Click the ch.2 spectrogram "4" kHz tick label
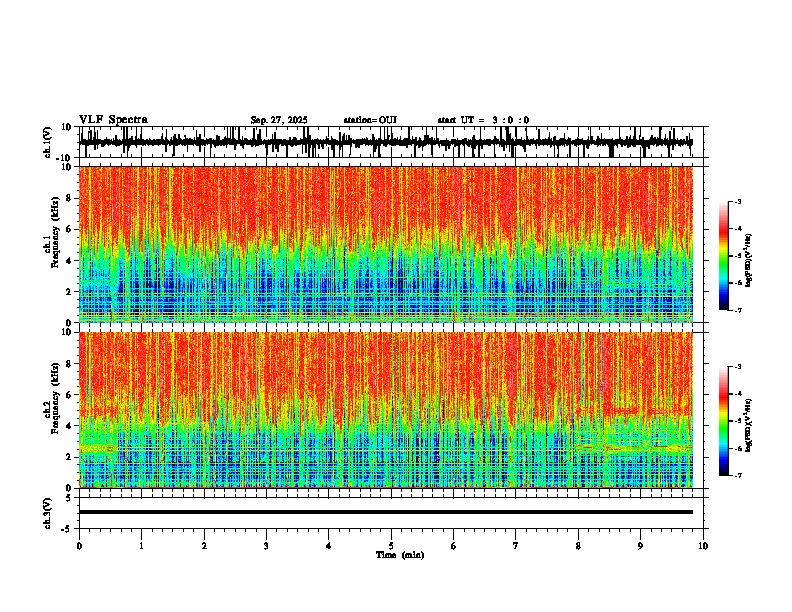Viewport: 792px width, 612px height. tap(69, 426)
